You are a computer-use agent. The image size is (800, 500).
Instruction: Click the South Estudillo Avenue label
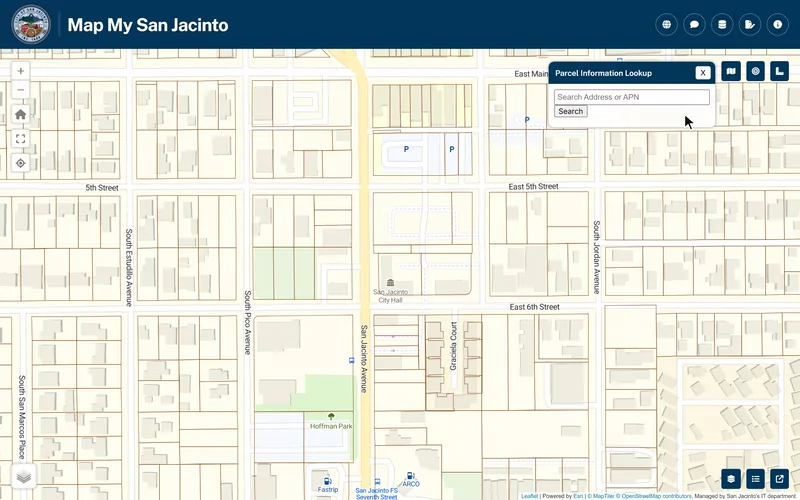coord(129,267)
